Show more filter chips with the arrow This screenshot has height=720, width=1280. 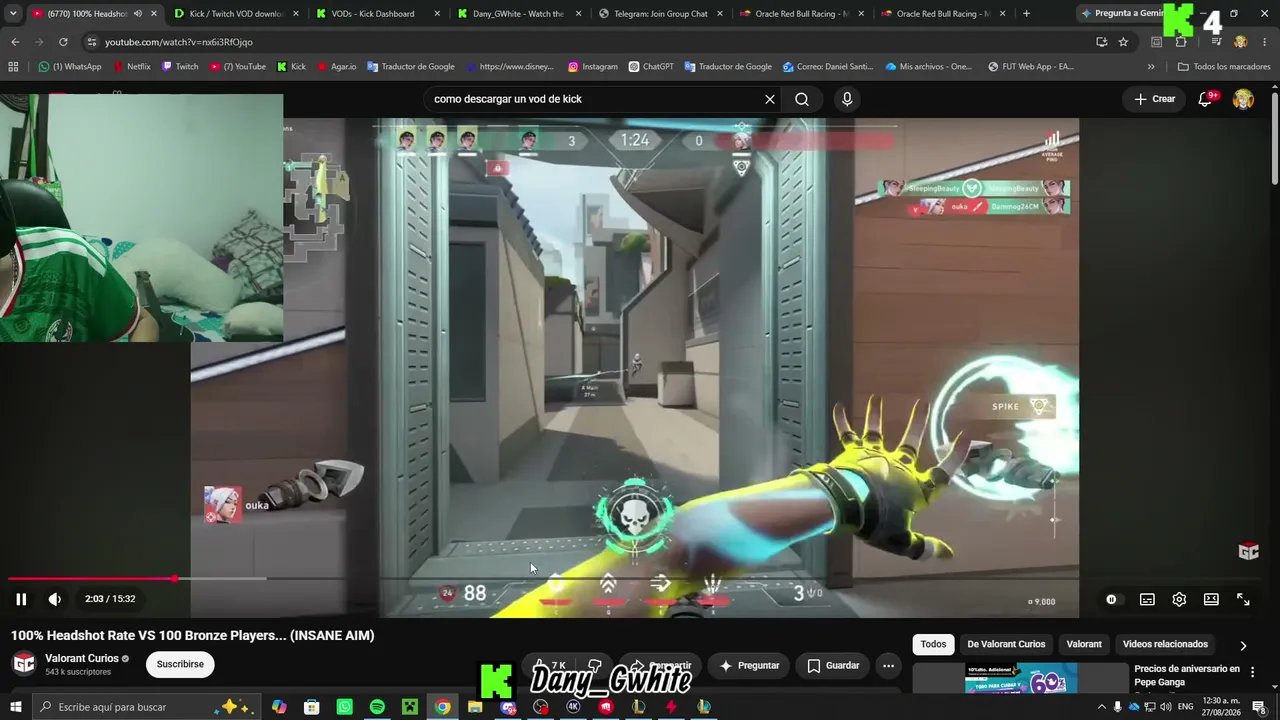pyautogui.click(x=1243, y=645)
